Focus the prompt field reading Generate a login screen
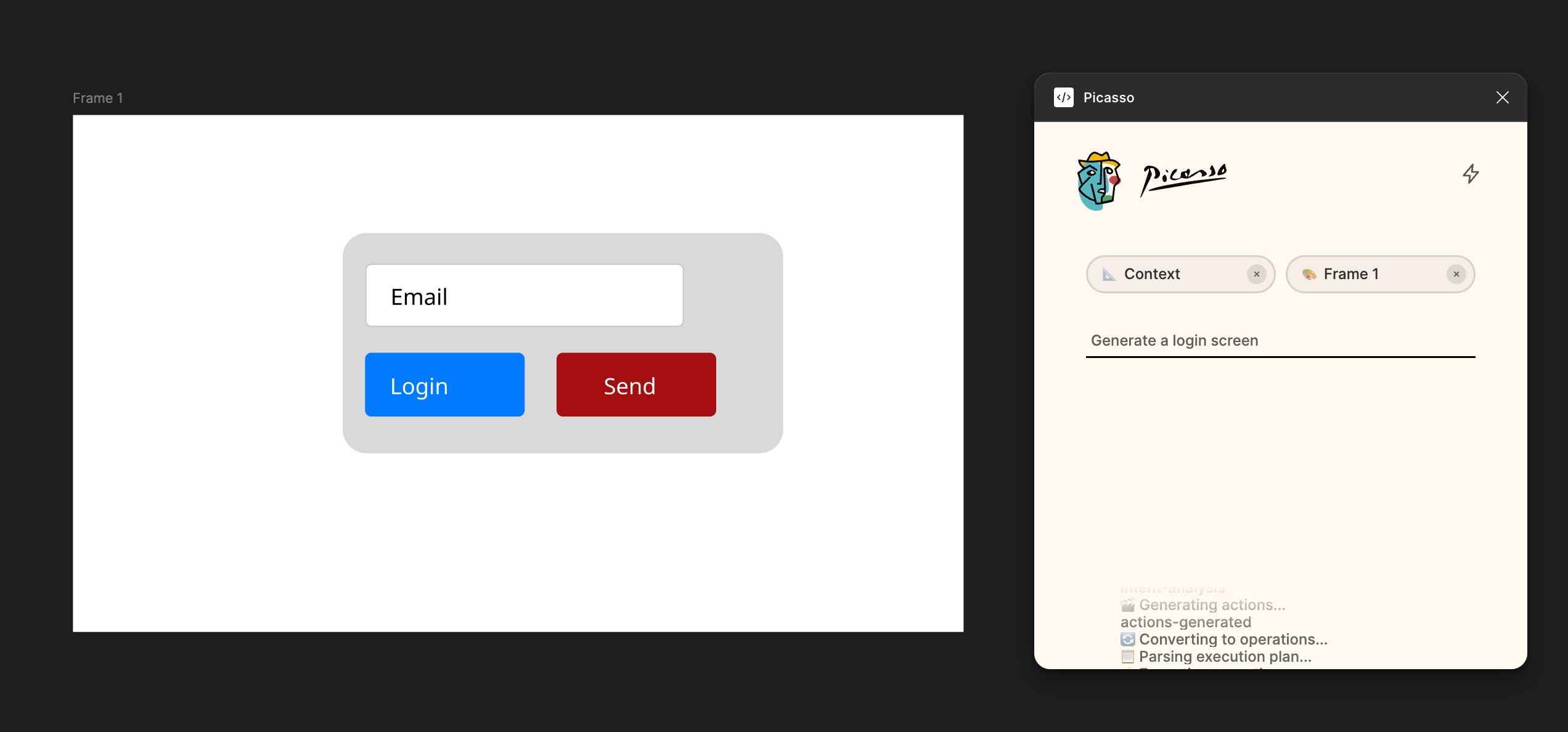Viewport: 1568px width, 732px height. point(1280,341)
